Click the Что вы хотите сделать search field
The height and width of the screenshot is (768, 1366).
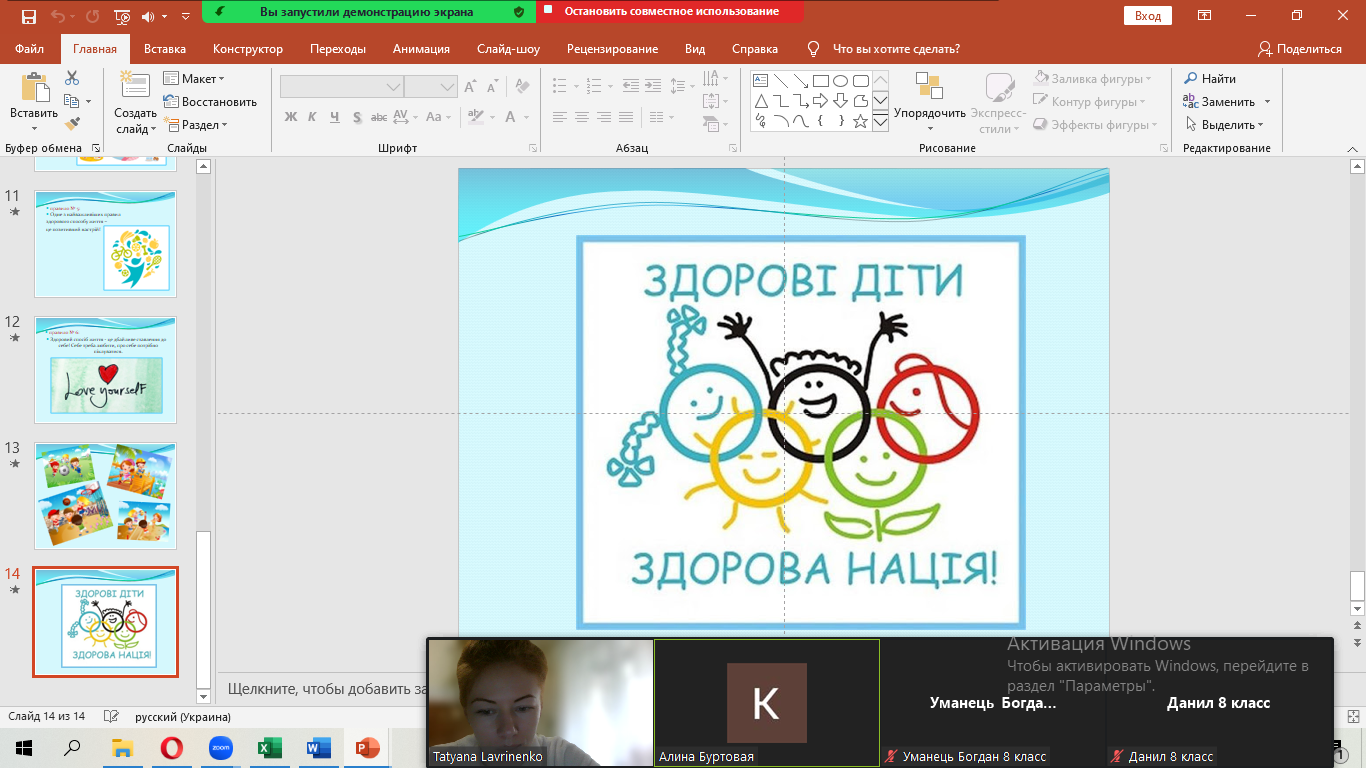(x=896, y=48)
